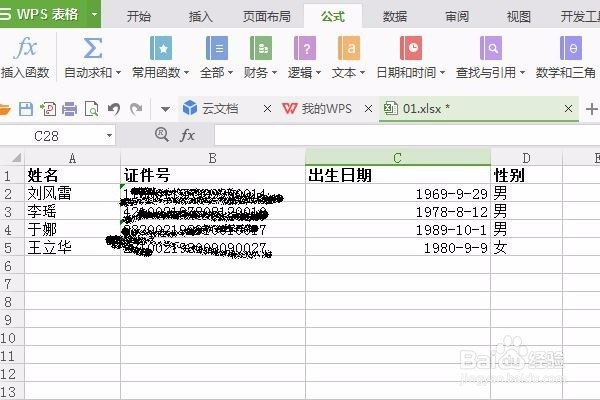Viewport: 600px width, 400px height.
Task: Switch to the 开始 ribbon tab
Action: 139,16
